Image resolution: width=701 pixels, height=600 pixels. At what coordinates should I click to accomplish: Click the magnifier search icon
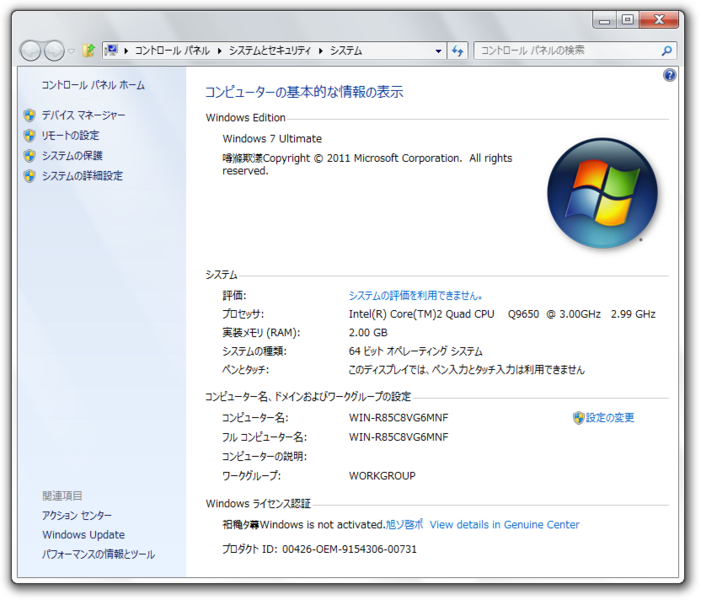click(667, 51)
